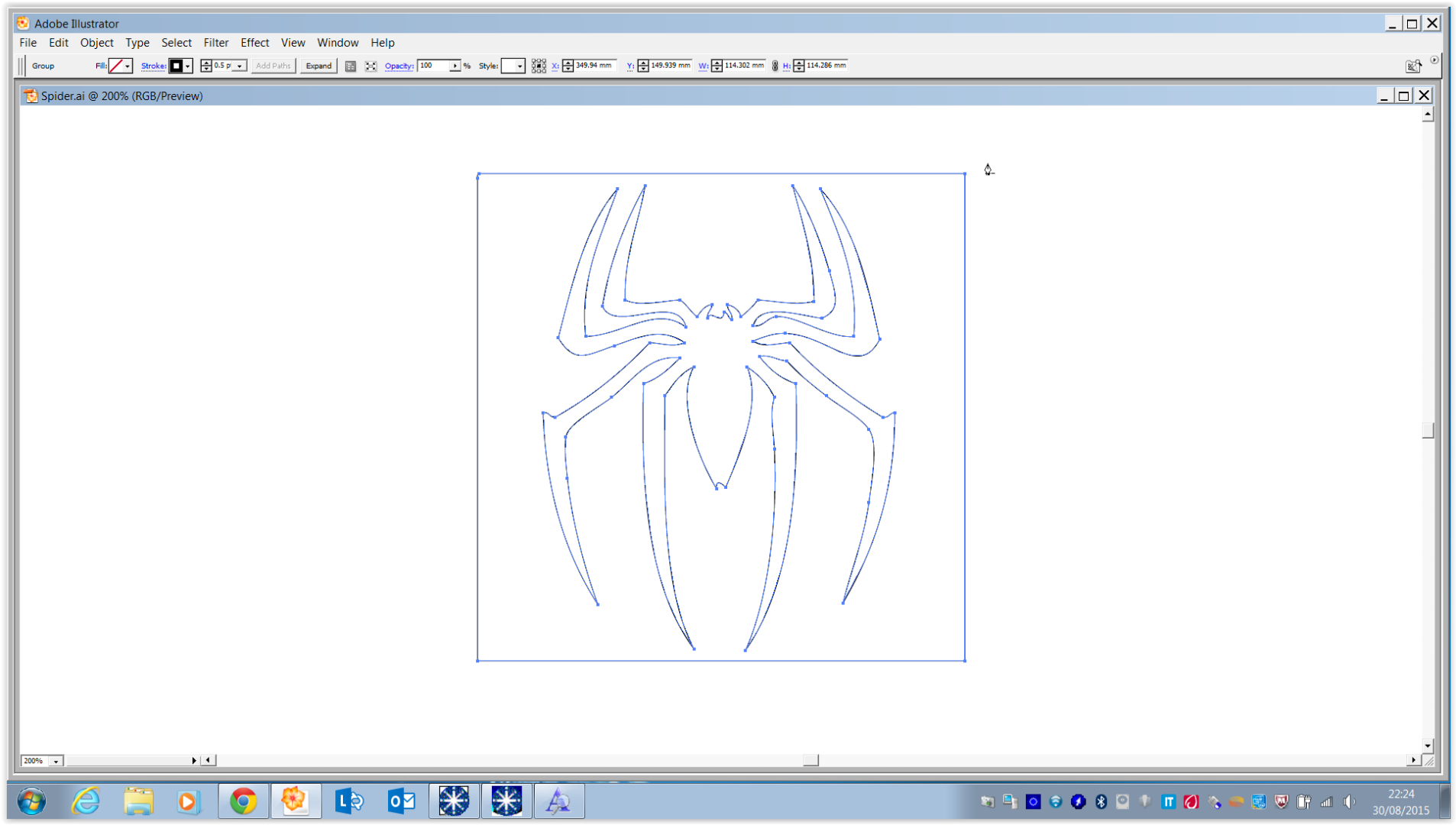Viewport: 1456px width, 825px height.
Task: Toggle the W/H chain link icon
Action: (x=775, y=66)
